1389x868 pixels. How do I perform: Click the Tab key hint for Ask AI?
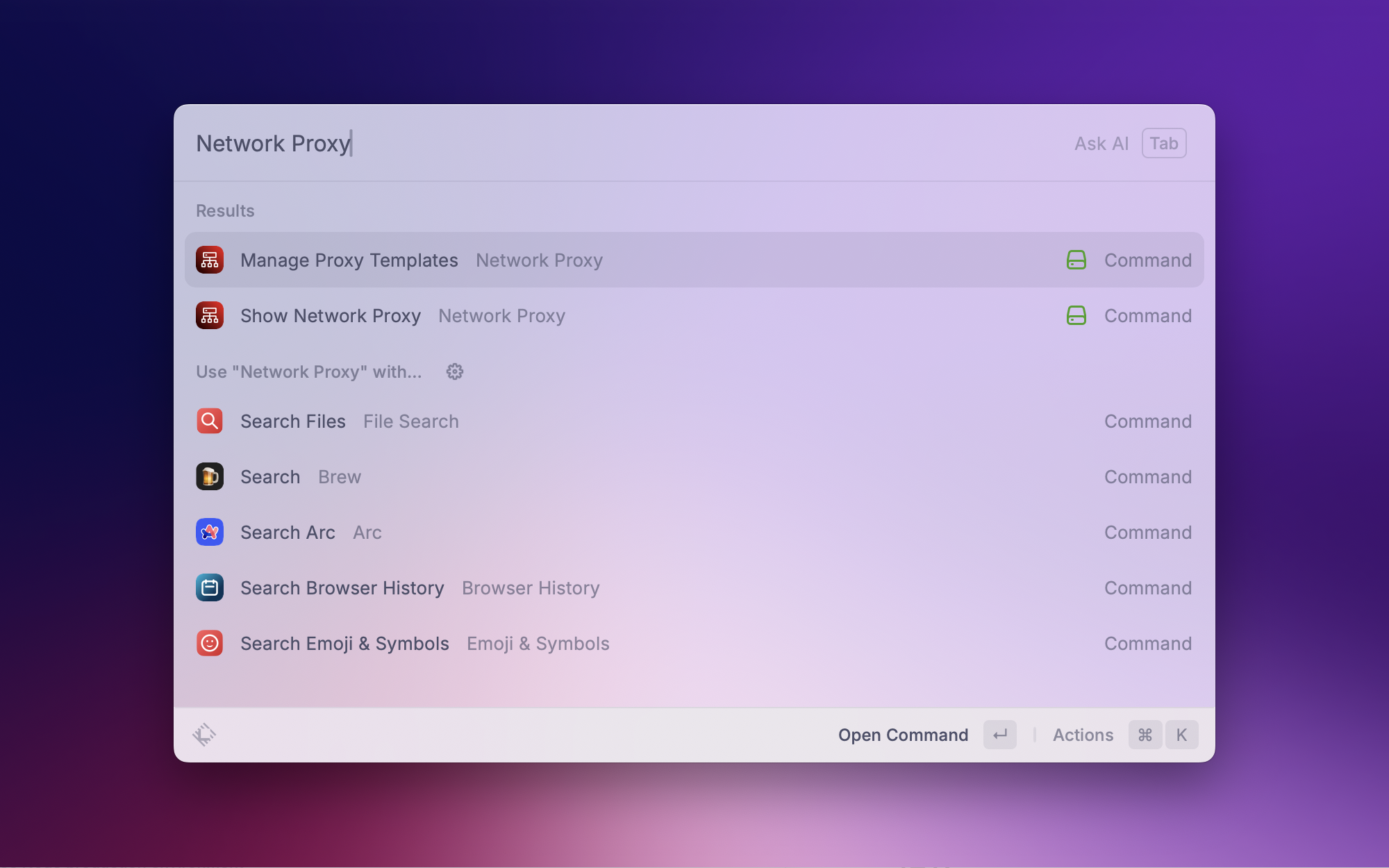pyautogui.click(x=1164, y=144)
